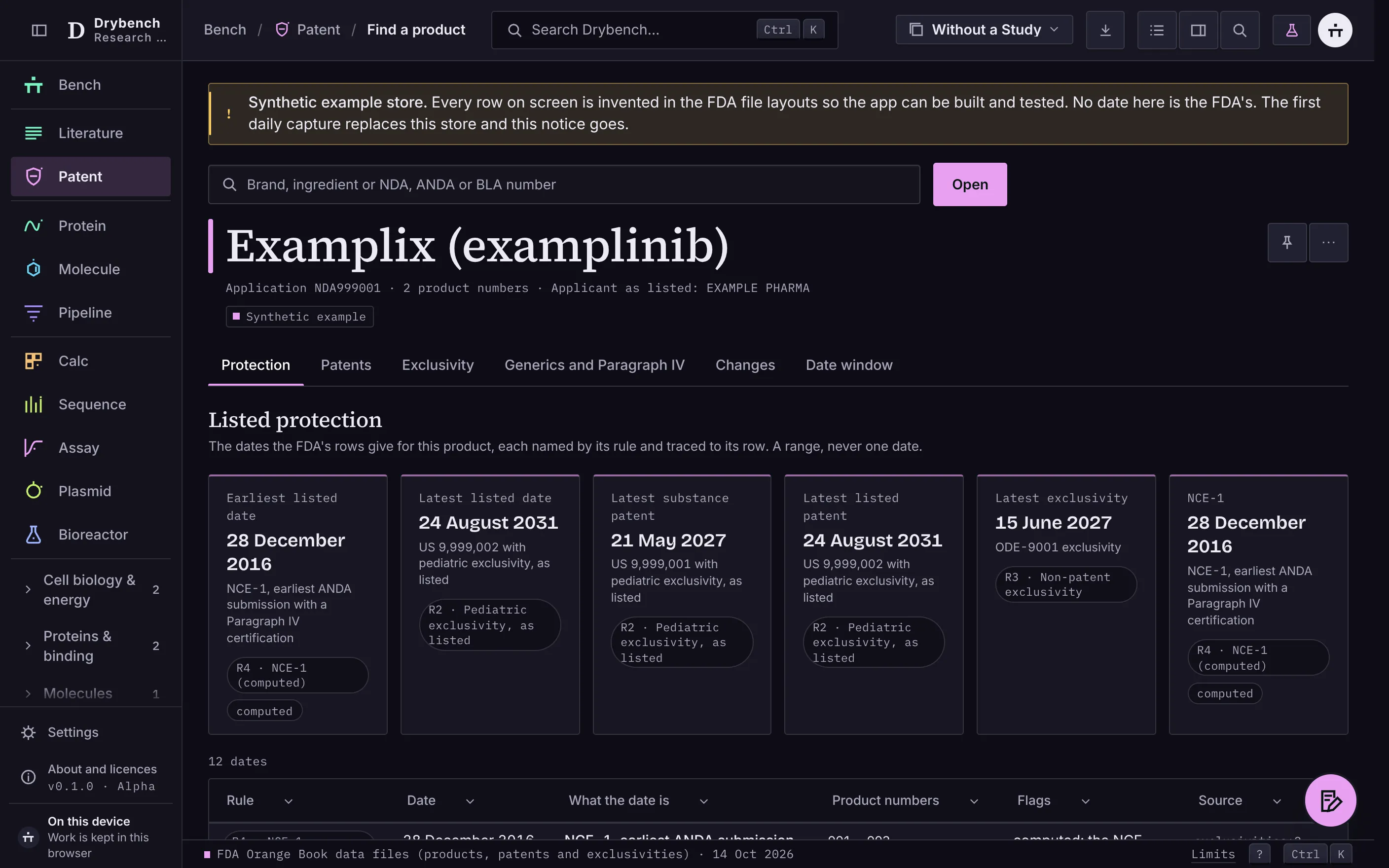Switch to the Patents tab
Viewport: 1389px width, 868px height.
coord(346,365)
